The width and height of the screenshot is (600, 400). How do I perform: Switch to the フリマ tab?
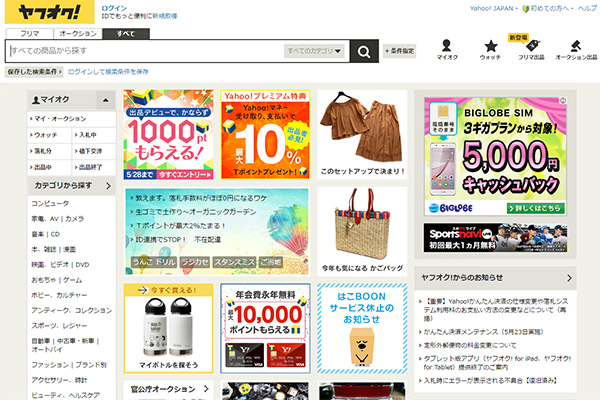point(29,34)
